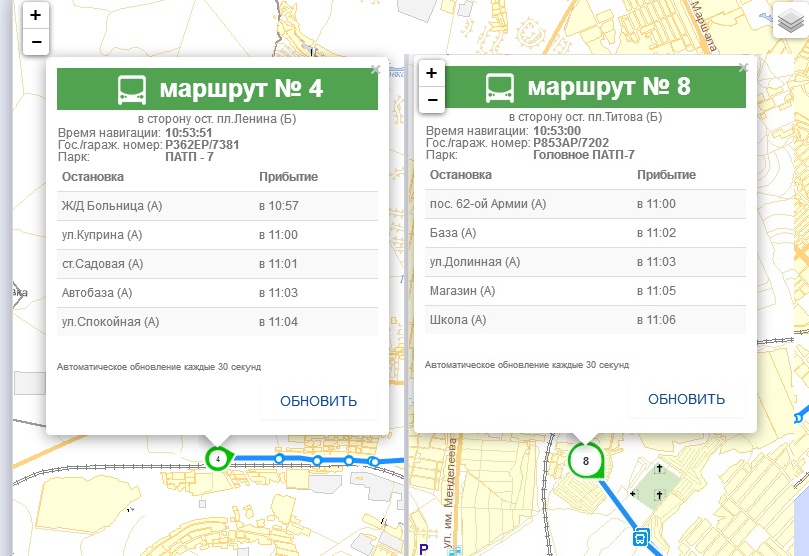Screen dimensions: 809x556
Task: Select Автобаза (А) stop row
Action: click(x=217, y=292)
